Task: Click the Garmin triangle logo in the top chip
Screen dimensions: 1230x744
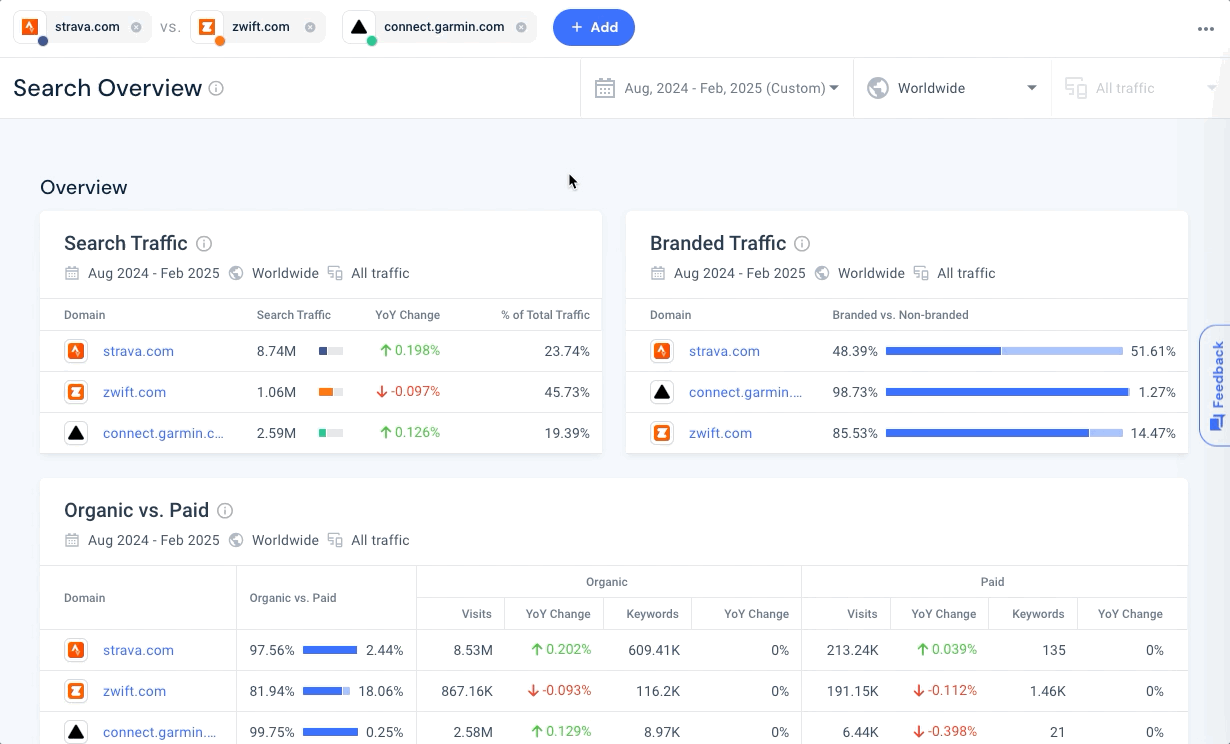Action: pos(359,27)
